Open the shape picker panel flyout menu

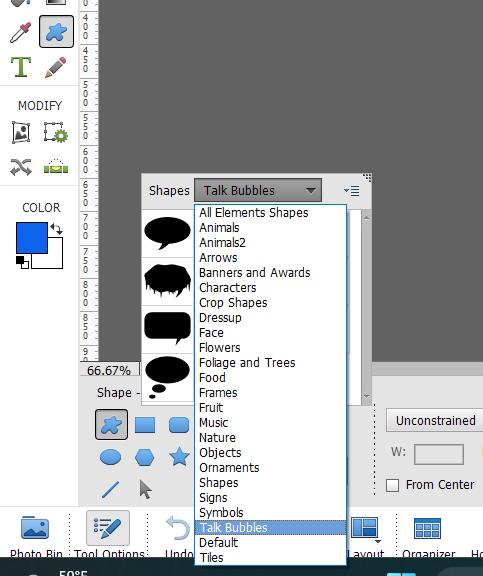(x=352, y=191)
